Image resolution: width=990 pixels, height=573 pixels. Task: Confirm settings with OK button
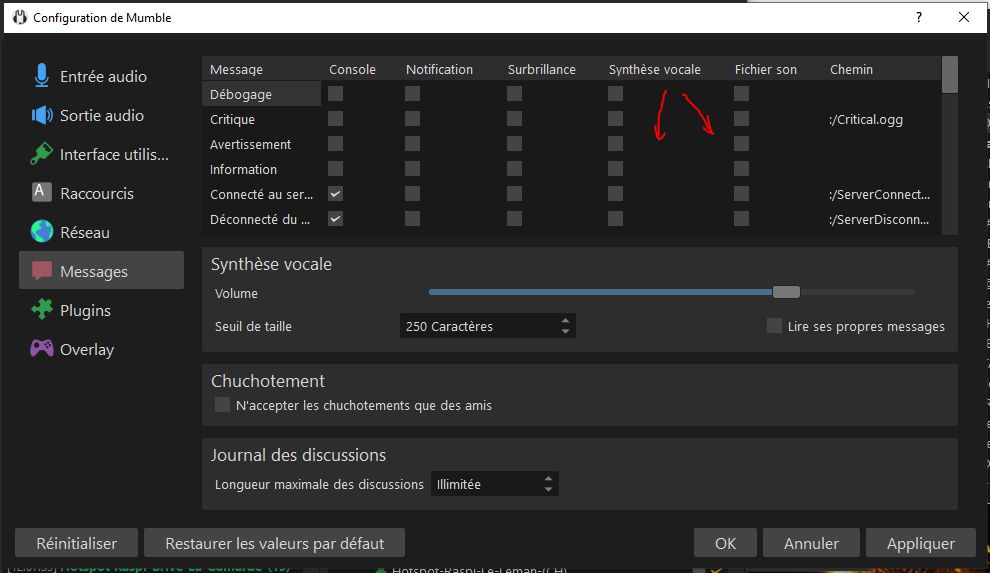[x=725, y=543]
